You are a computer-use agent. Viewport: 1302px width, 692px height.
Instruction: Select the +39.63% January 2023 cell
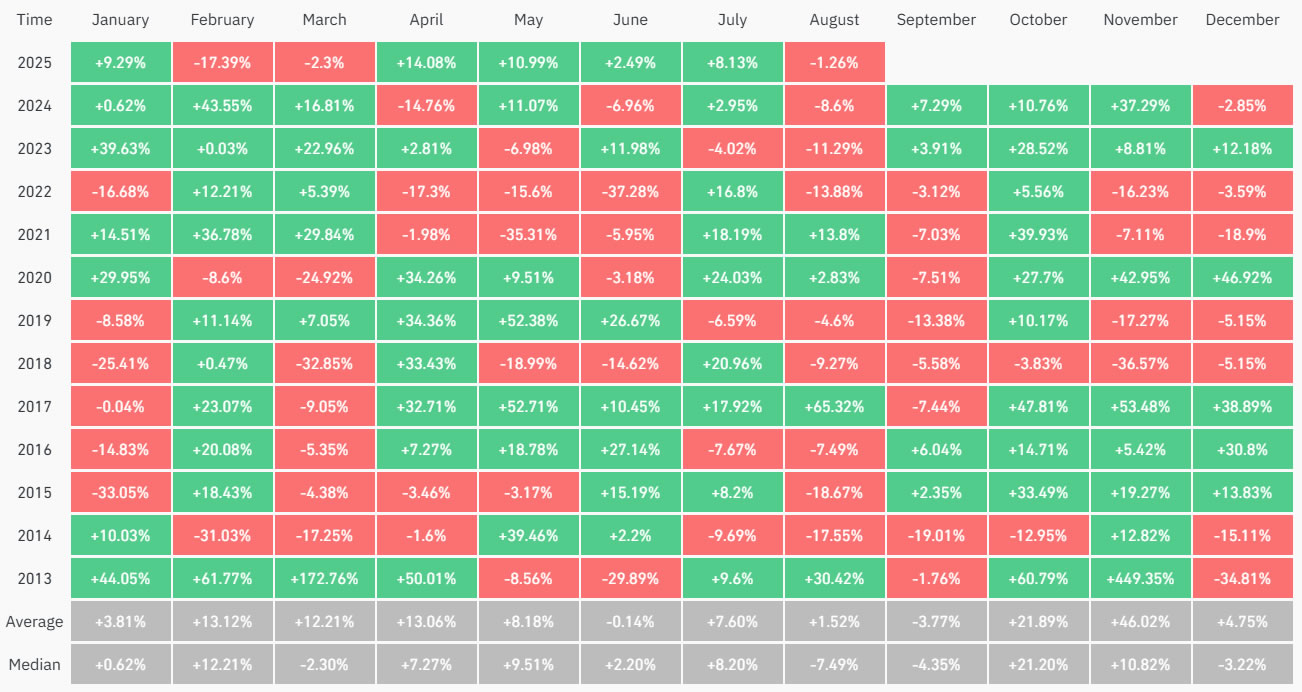(x=120, y=148)
